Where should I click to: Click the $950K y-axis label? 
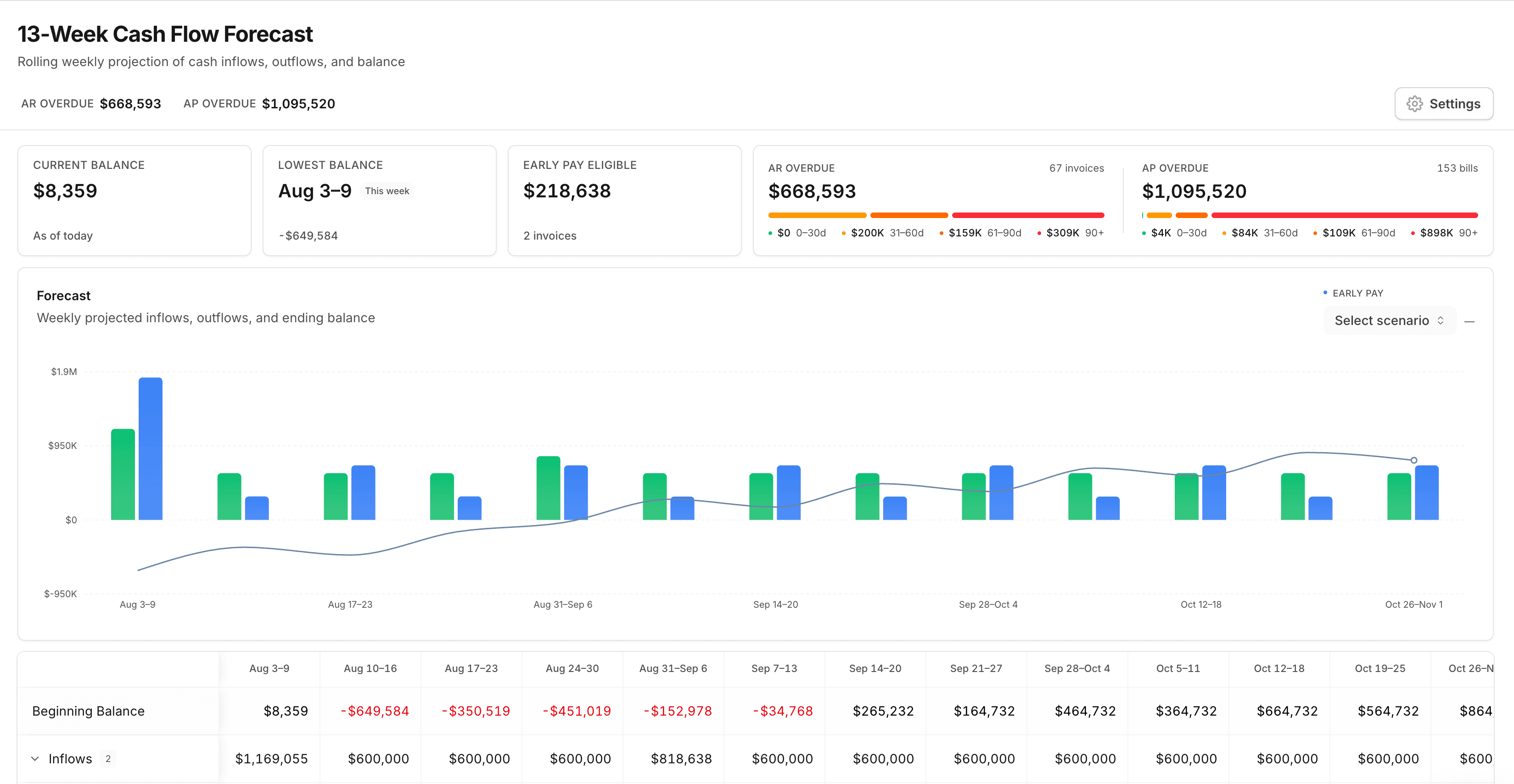coord(62,446)
